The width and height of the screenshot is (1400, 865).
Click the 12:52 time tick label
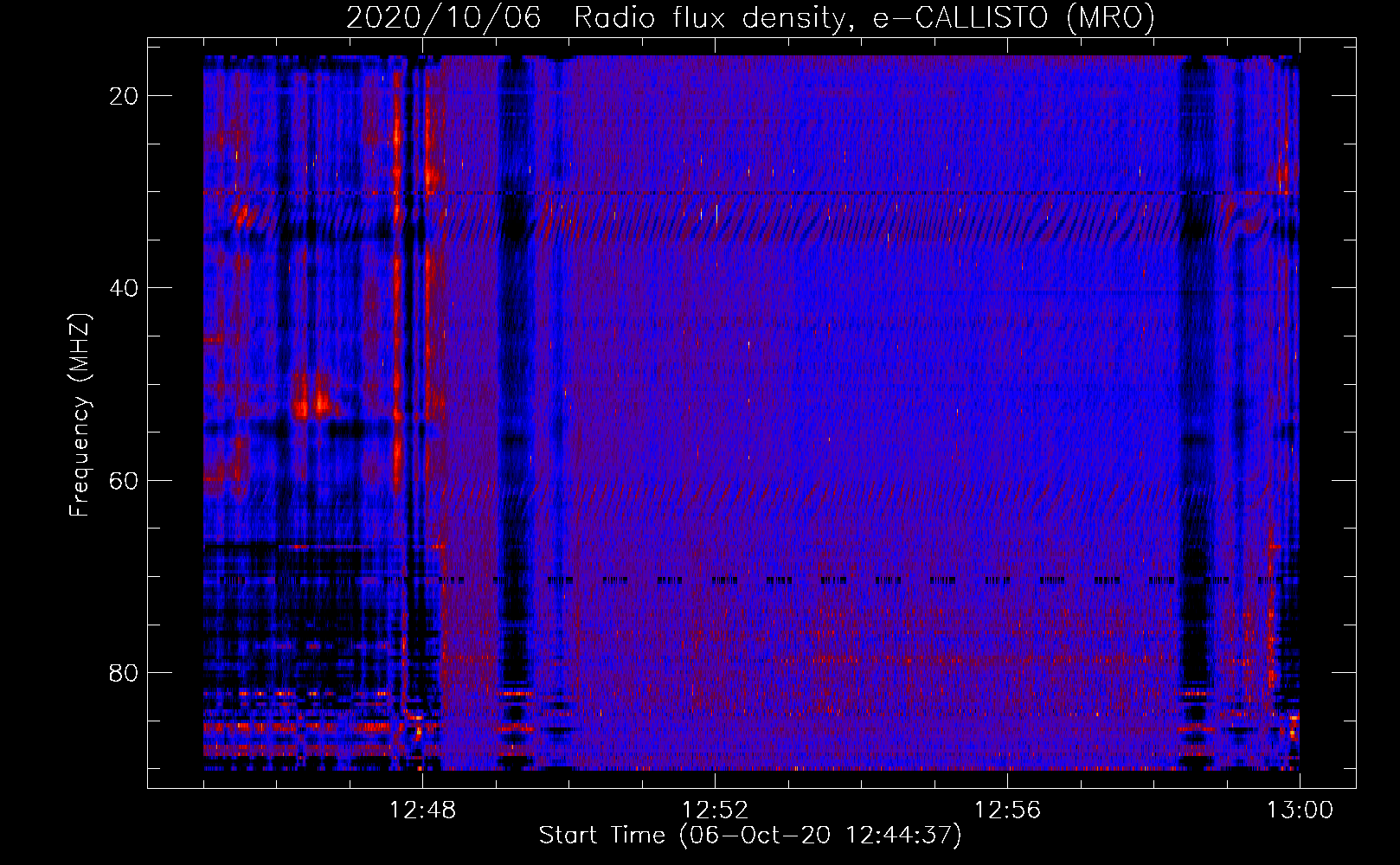tap(715, 811)
